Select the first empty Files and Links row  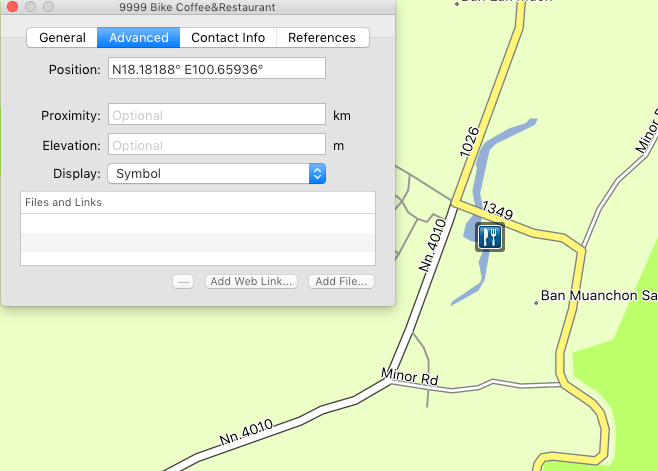pos(198,223)
